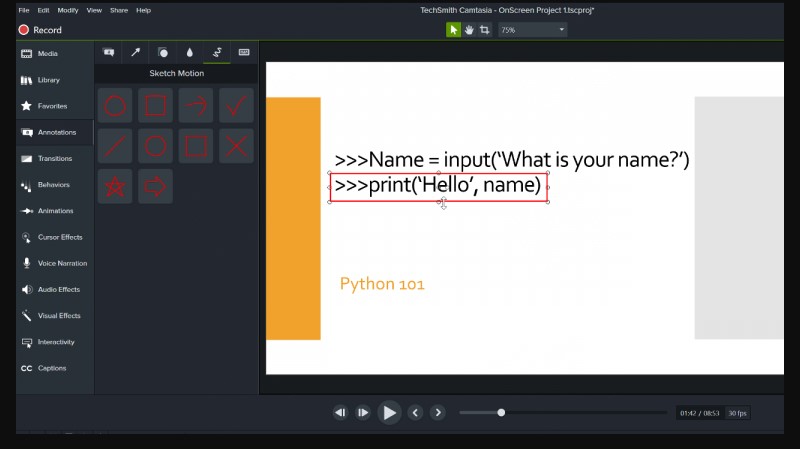Choose the outlined right arrow sketch shape
Screen dimensions: 800x449
(x=155, y=186)
